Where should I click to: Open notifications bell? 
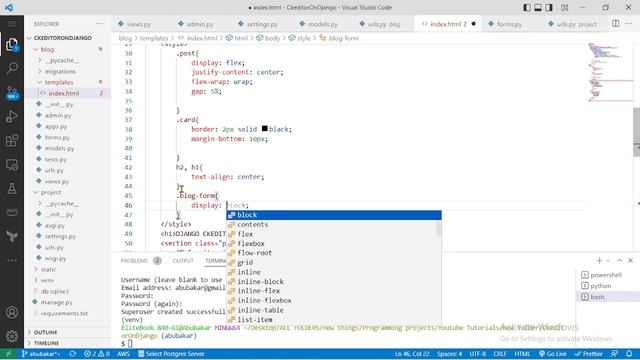(x=629, y=354)
